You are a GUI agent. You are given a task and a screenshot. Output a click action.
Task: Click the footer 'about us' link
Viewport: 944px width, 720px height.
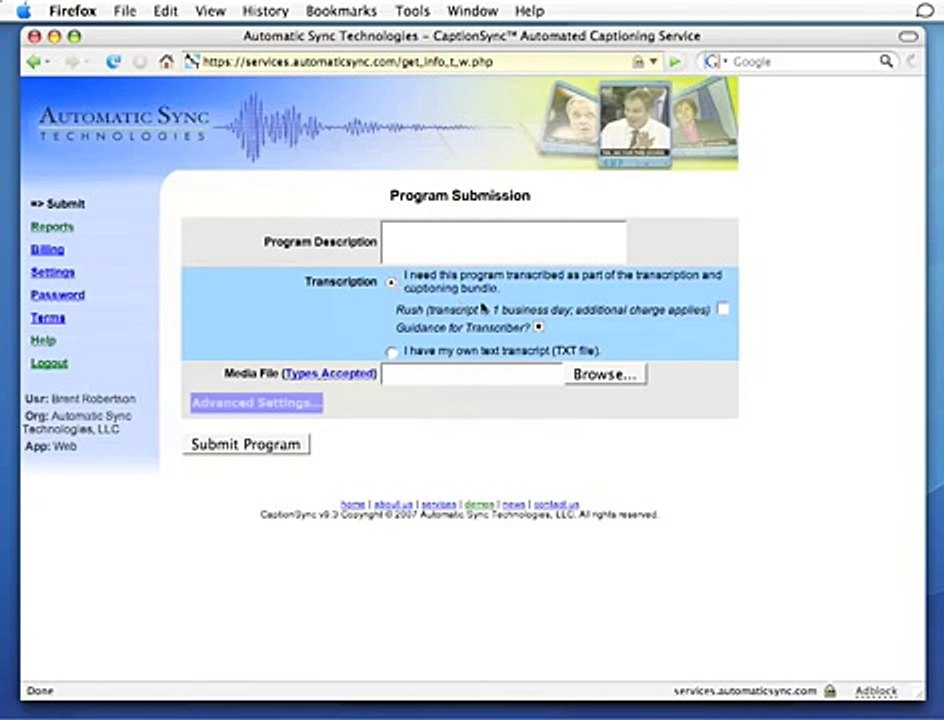point(393,504)
